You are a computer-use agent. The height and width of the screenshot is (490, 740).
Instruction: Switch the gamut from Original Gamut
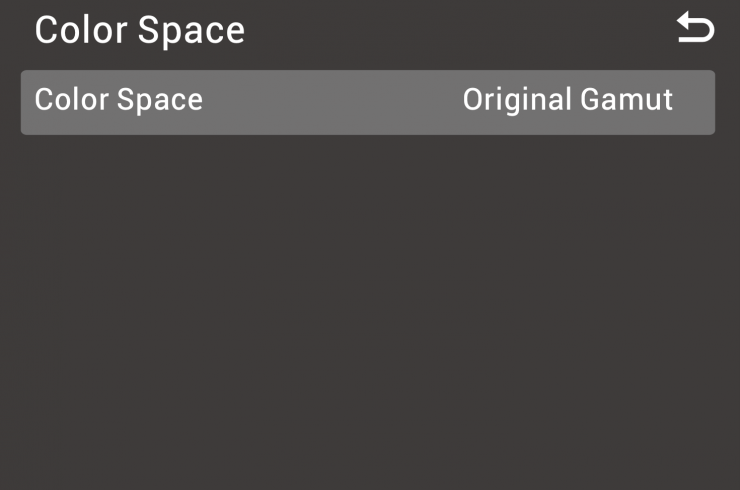point(567,100)
